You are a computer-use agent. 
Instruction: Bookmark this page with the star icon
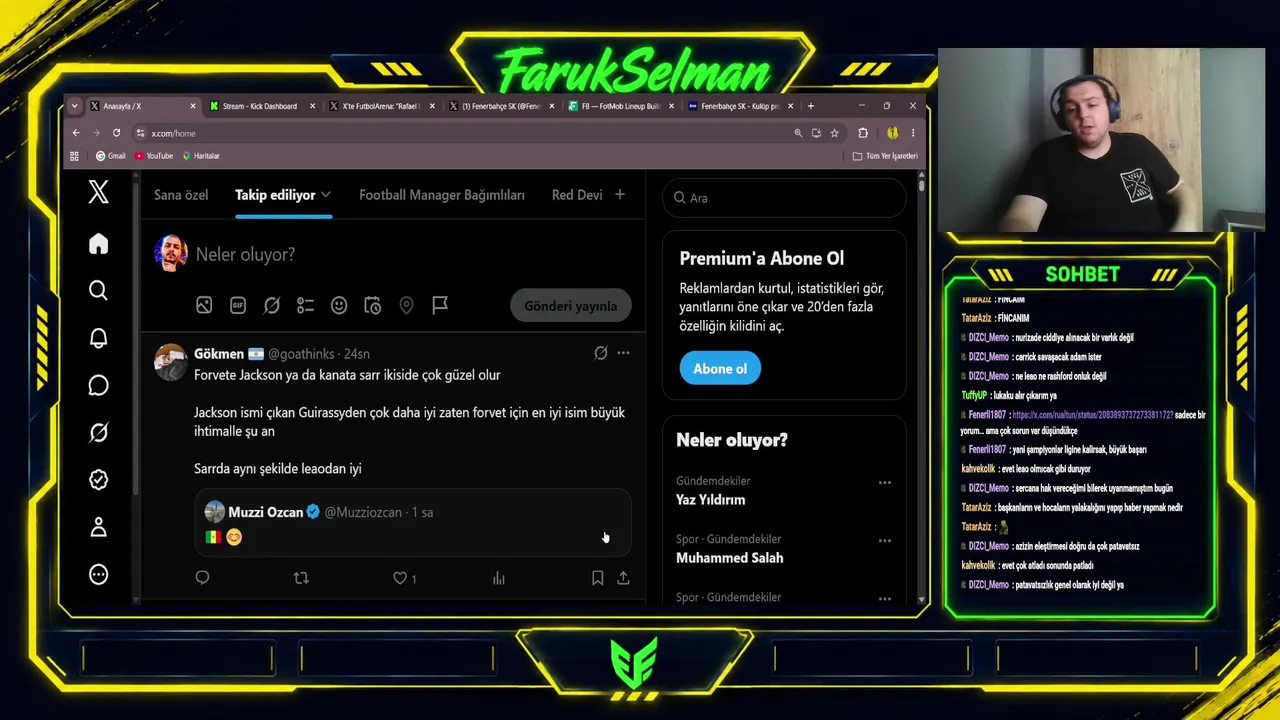[x=834, y=133]
